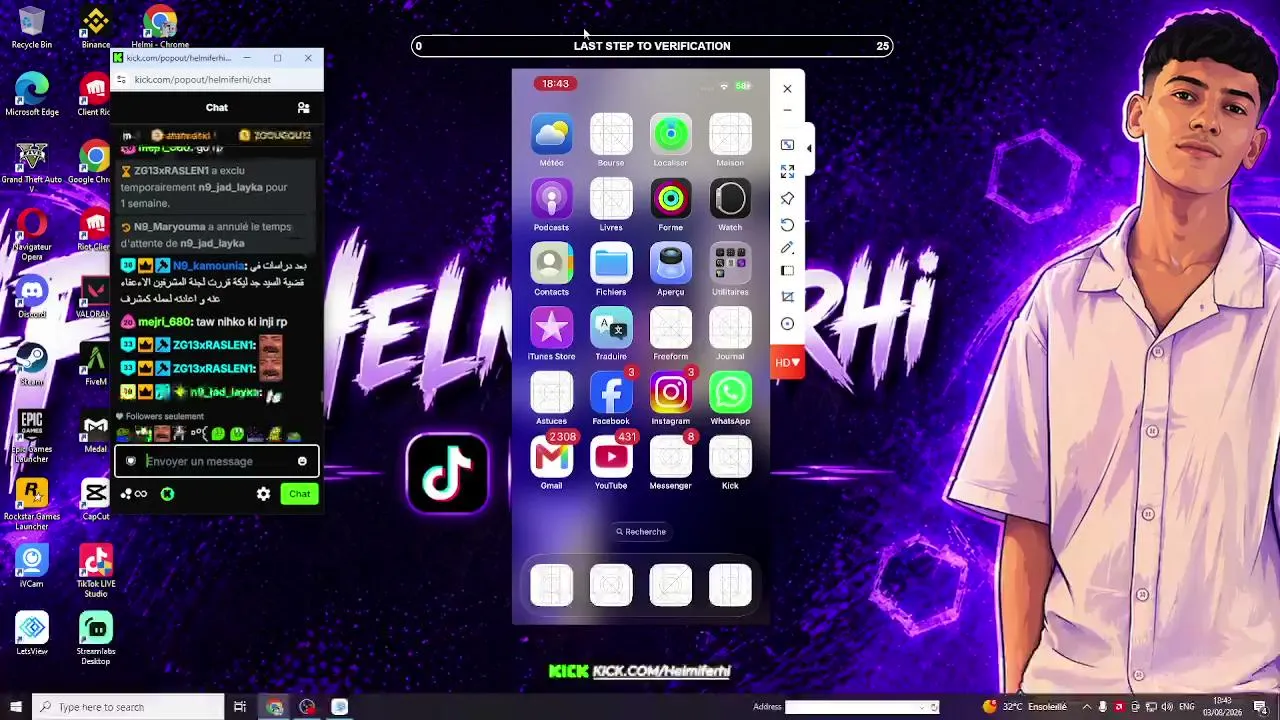This screenshot has width=1280, height=720.
Task: Send message with the green Chat button
Action: click(299, 494)
